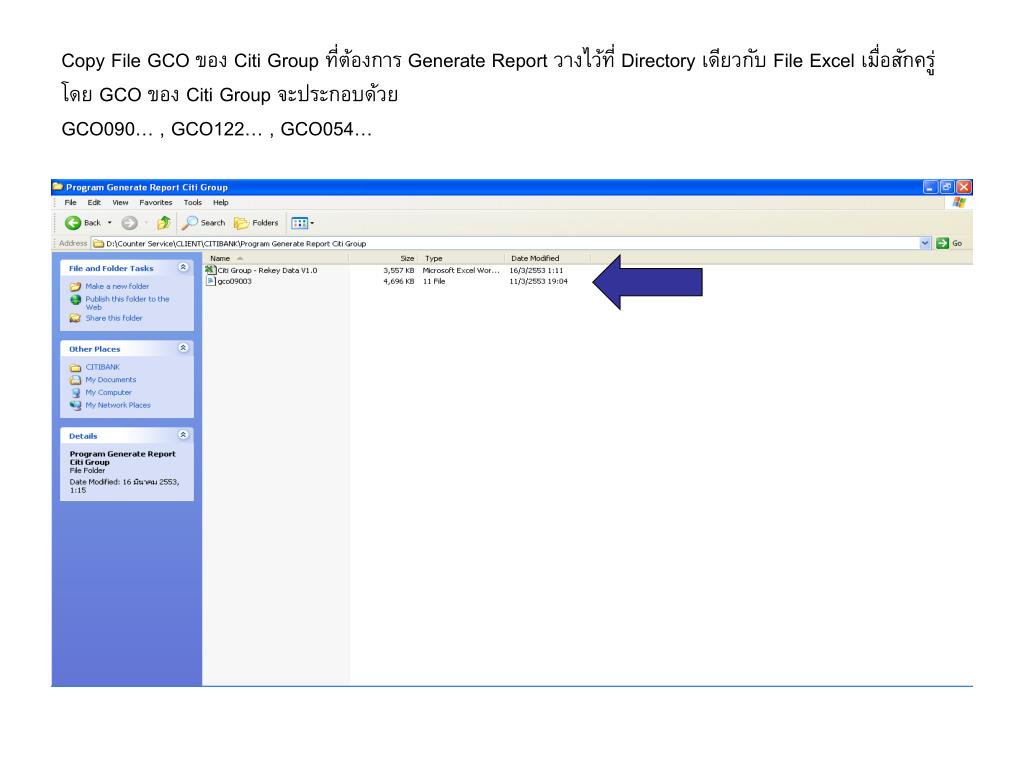Viewport: 1024px width, 768px height.
Task: Open the Search magnifier tool
Action: click(190, 223)
